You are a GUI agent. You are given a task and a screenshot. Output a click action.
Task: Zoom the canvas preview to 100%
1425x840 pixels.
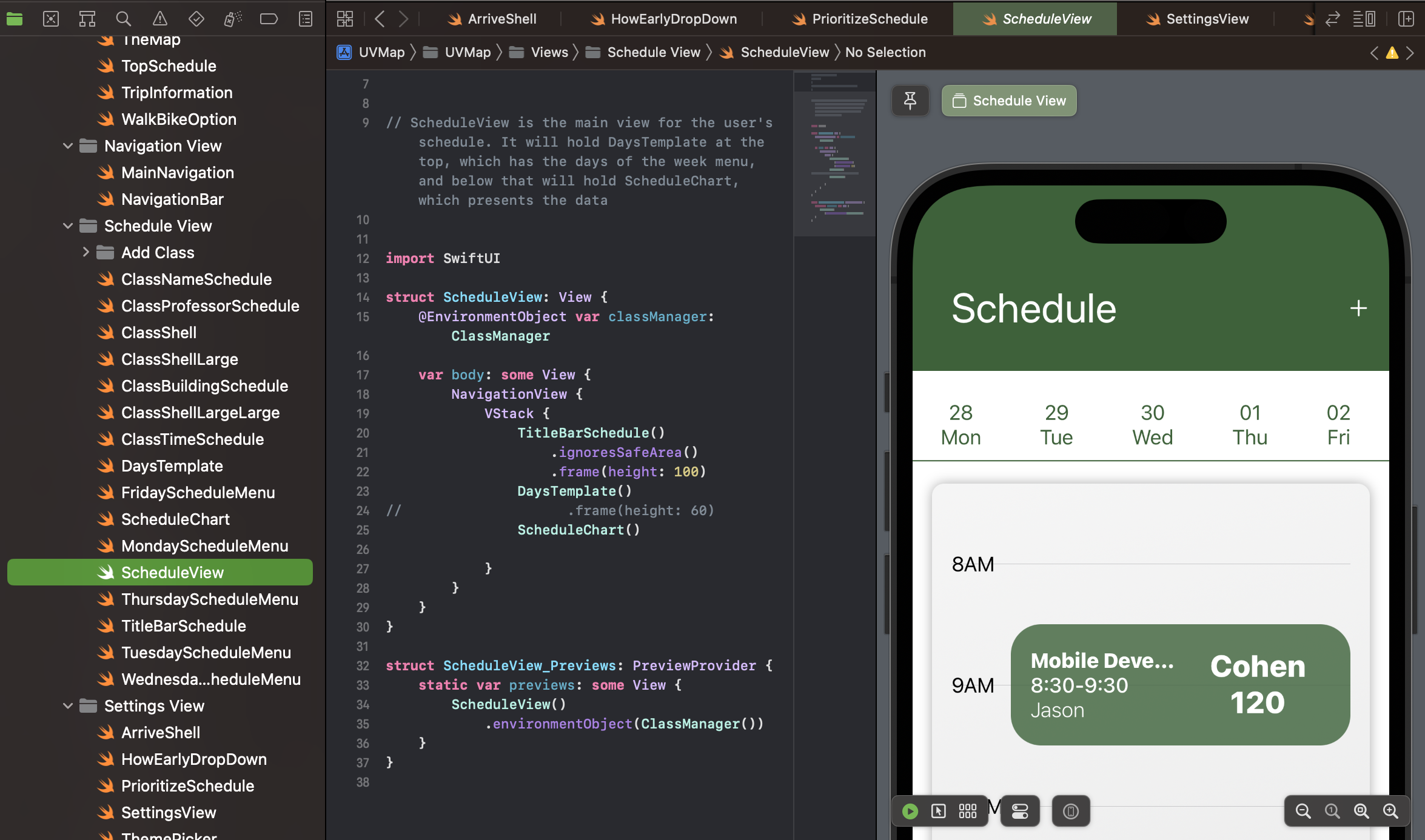point(1332,811)
